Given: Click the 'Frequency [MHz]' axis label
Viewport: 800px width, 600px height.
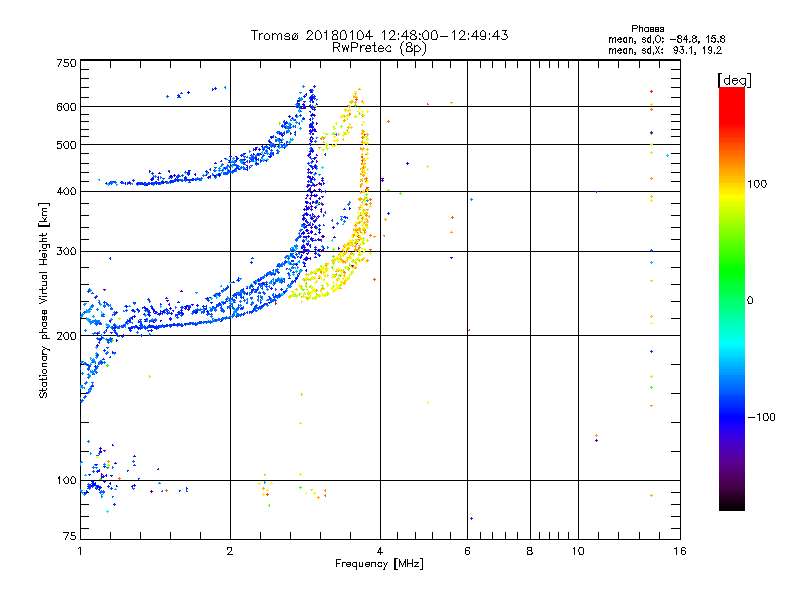Looking at the screenshot, I should [379, 564].
